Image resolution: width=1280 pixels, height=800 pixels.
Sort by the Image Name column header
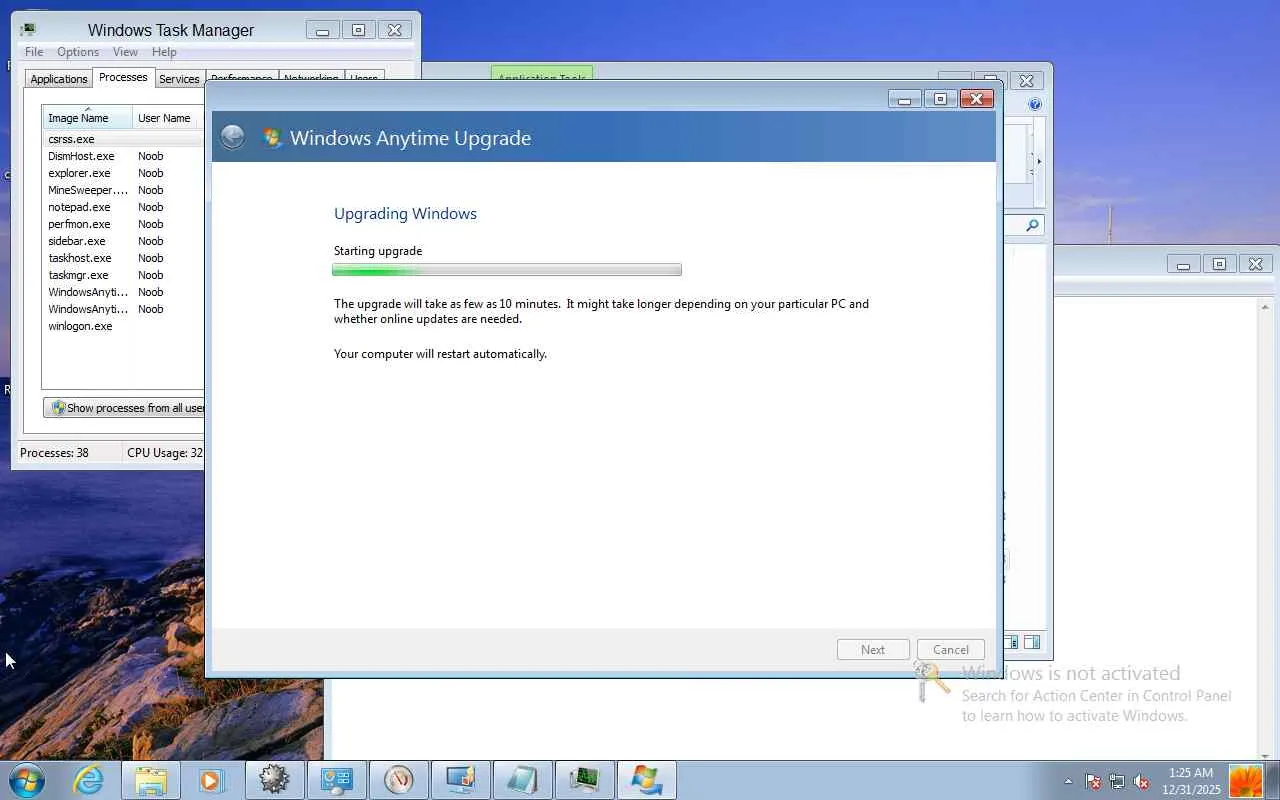(x=87, y=118)
